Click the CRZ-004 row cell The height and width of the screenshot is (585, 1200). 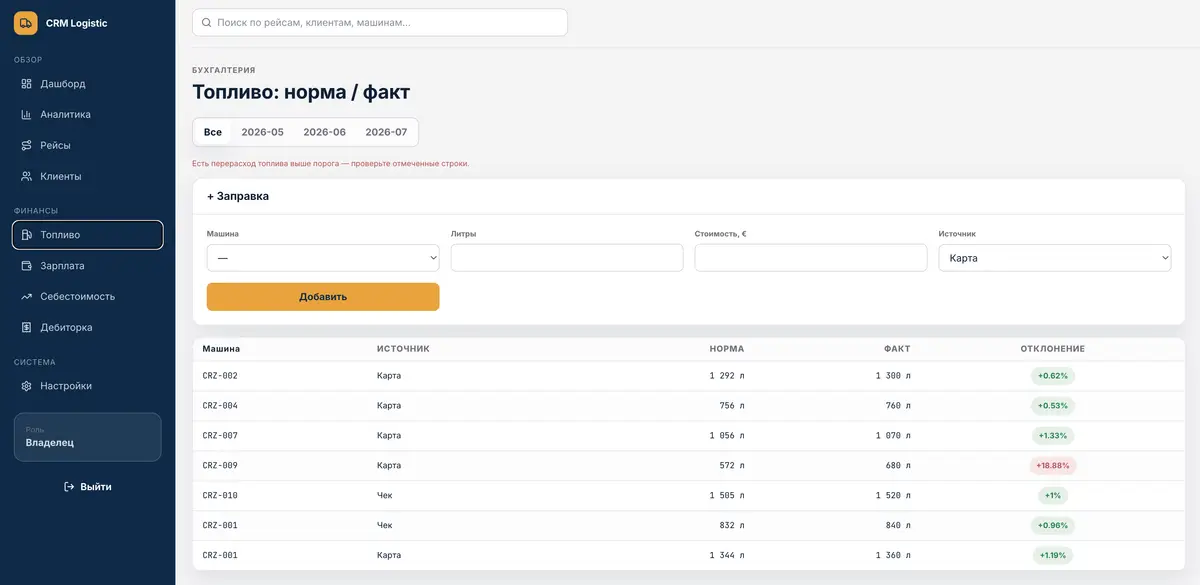click(x=220, y=406)
